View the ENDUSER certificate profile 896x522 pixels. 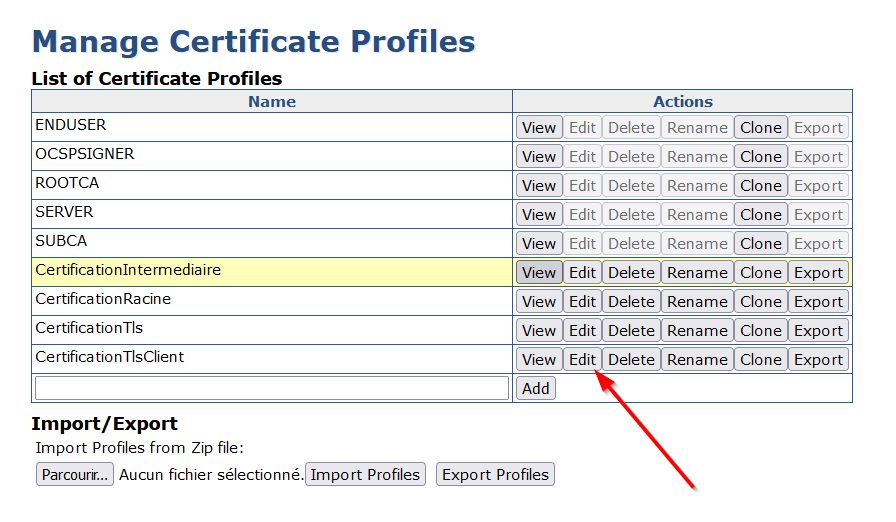pyautogui.click(x=539, y=127)
